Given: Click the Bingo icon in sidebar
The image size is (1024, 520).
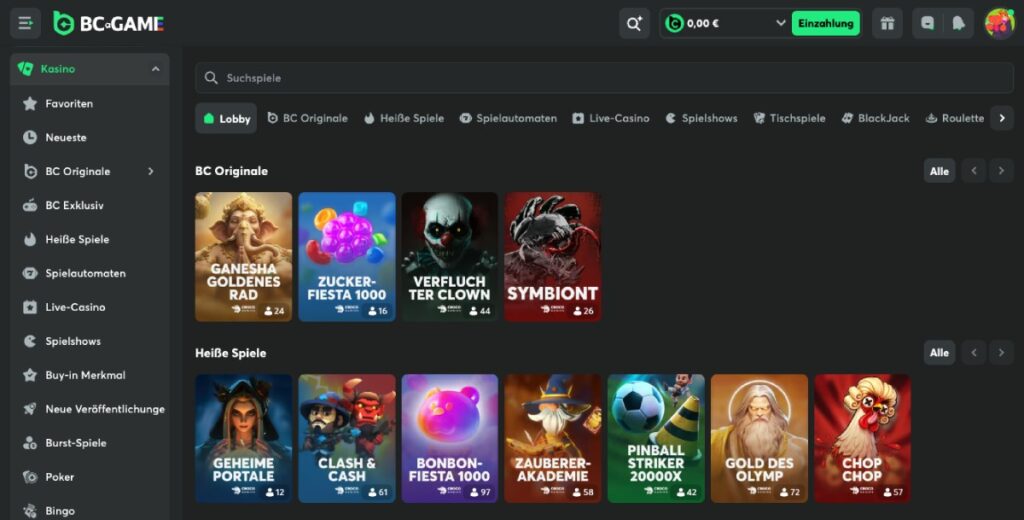Looking at the screenshot, I should 30,511.
